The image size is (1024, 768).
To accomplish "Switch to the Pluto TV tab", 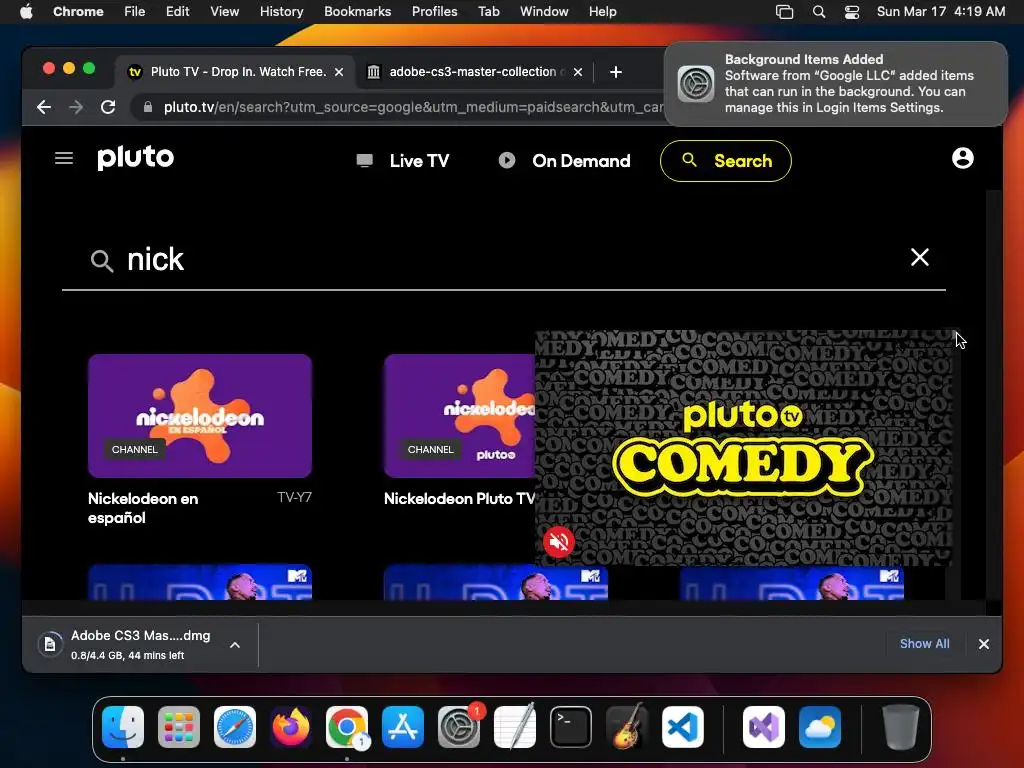I will click(235, 72).
